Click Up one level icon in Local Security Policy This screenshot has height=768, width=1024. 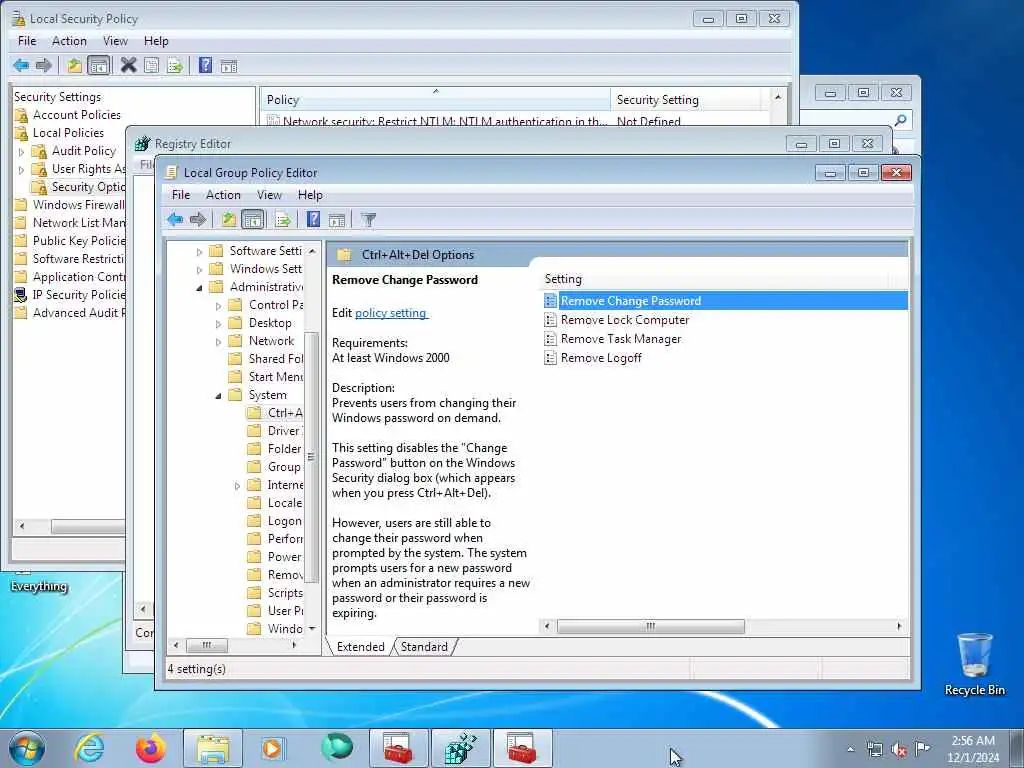74,65
